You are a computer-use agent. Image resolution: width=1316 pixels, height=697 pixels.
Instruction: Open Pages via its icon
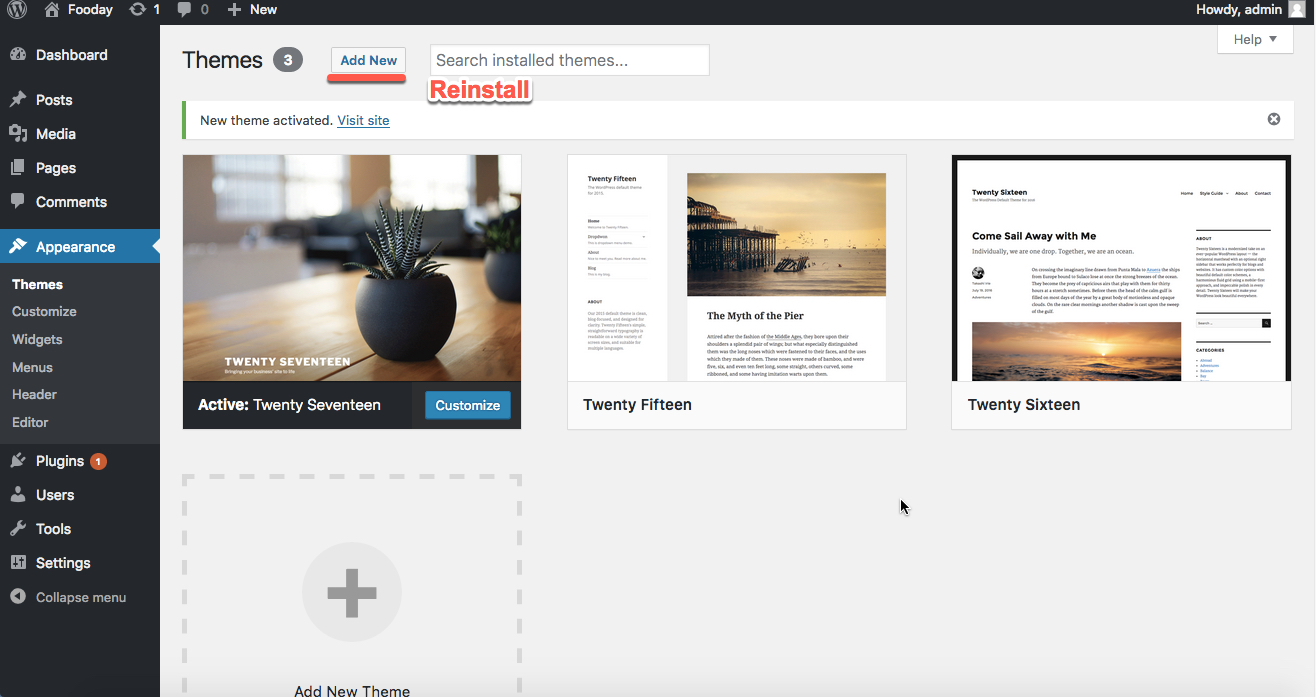[18, 168]
